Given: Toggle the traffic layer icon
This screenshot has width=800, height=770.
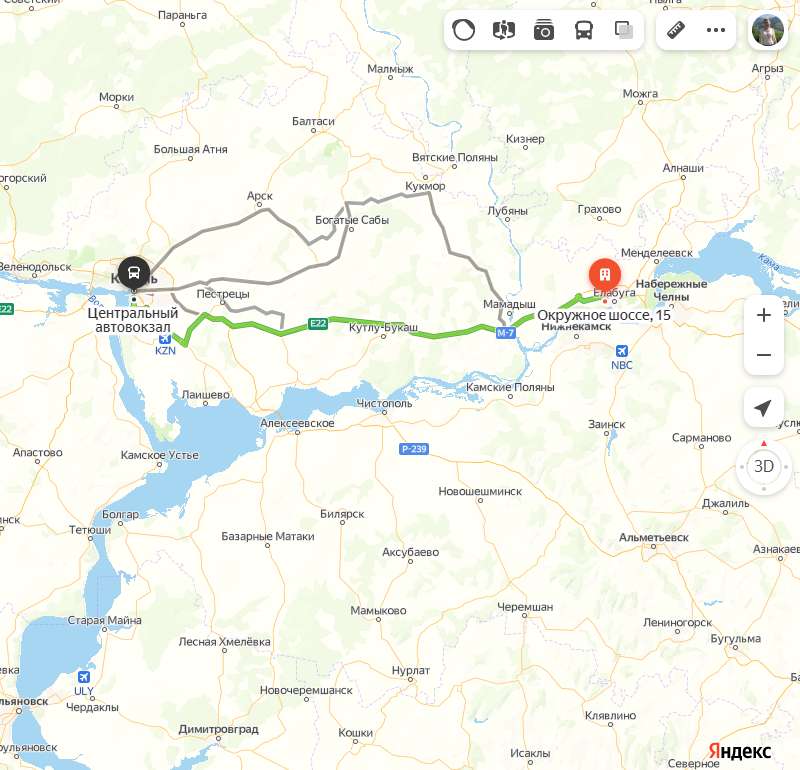Looking at the screenshot, I should [463, 30].
